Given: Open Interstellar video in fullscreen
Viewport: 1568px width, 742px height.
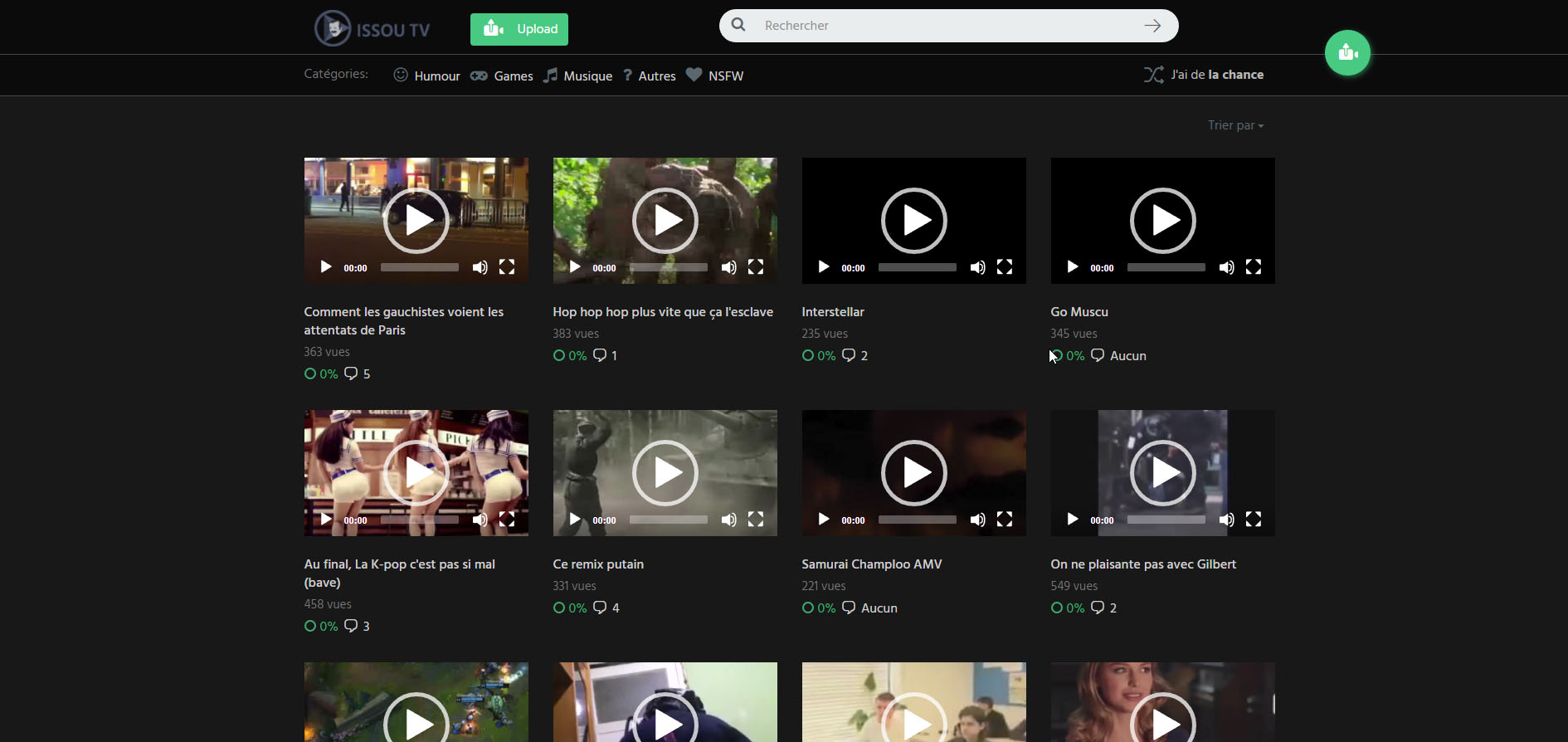Looking at the screenshot, I should click(1005, 267).
